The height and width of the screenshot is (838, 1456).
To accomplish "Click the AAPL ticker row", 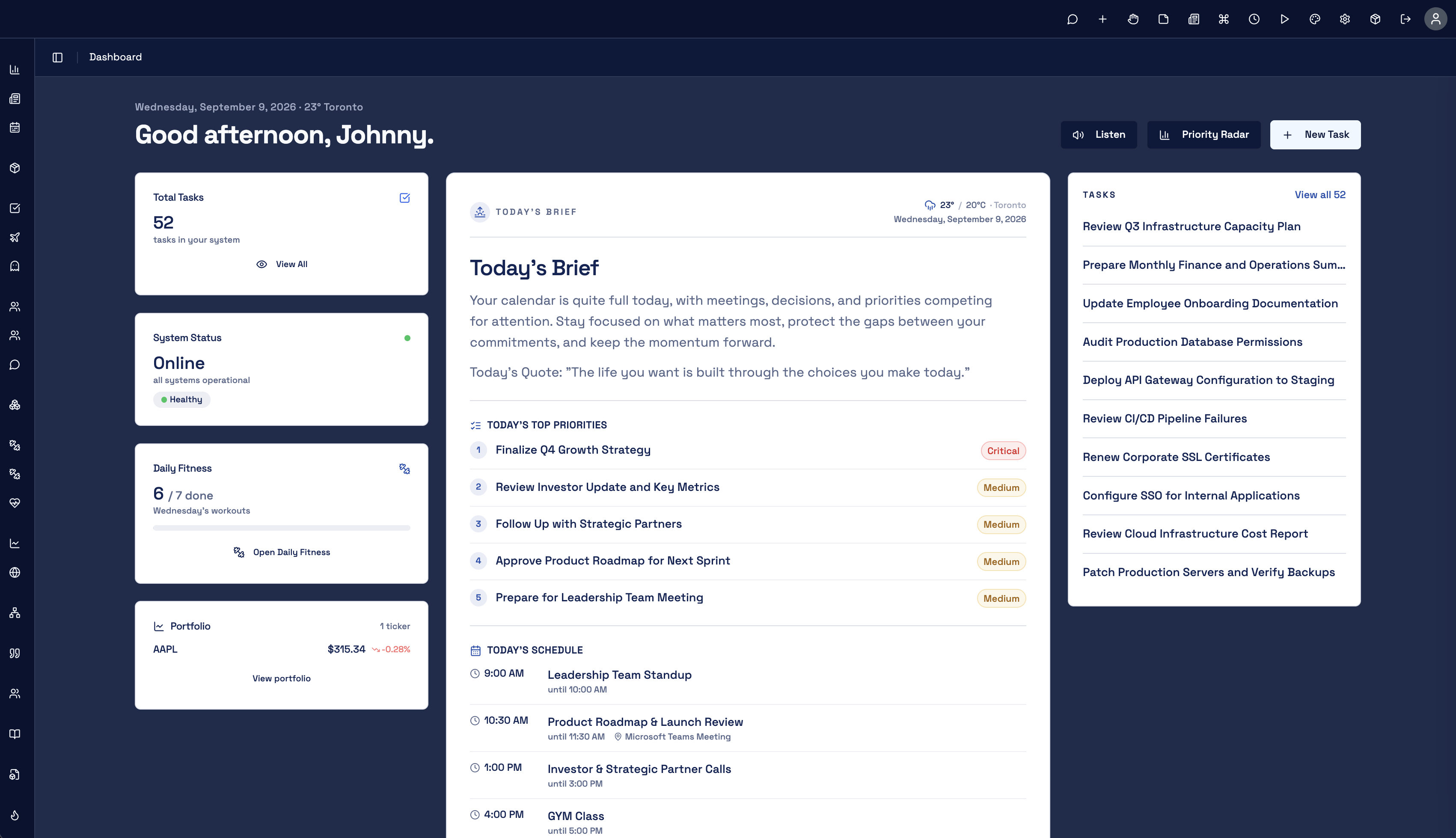I will (x=282, y=649).
